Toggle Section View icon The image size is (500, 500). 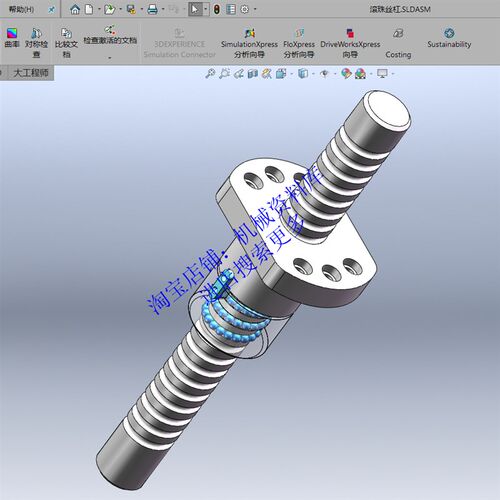(253, 73)
